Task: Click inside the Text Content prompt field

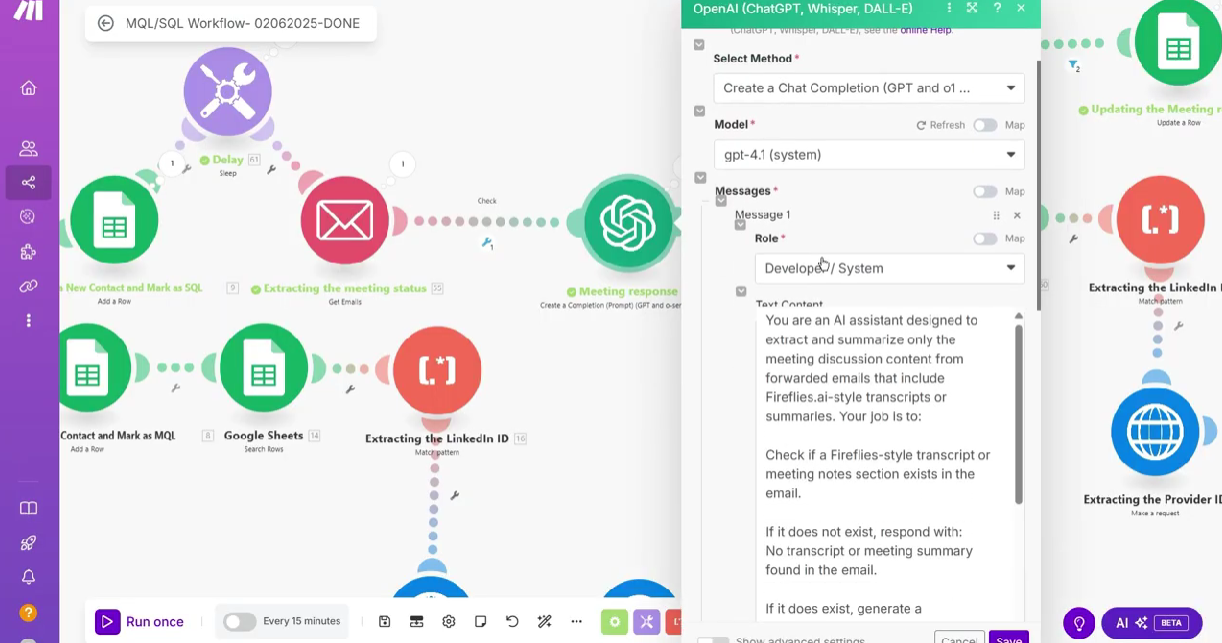Action: (883, 465)
